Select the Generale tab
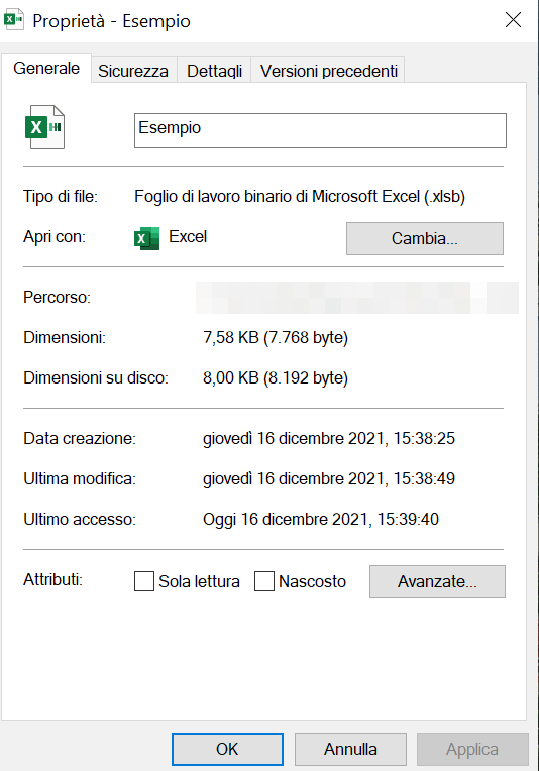 pyautogui.click(x=46, y=68)
